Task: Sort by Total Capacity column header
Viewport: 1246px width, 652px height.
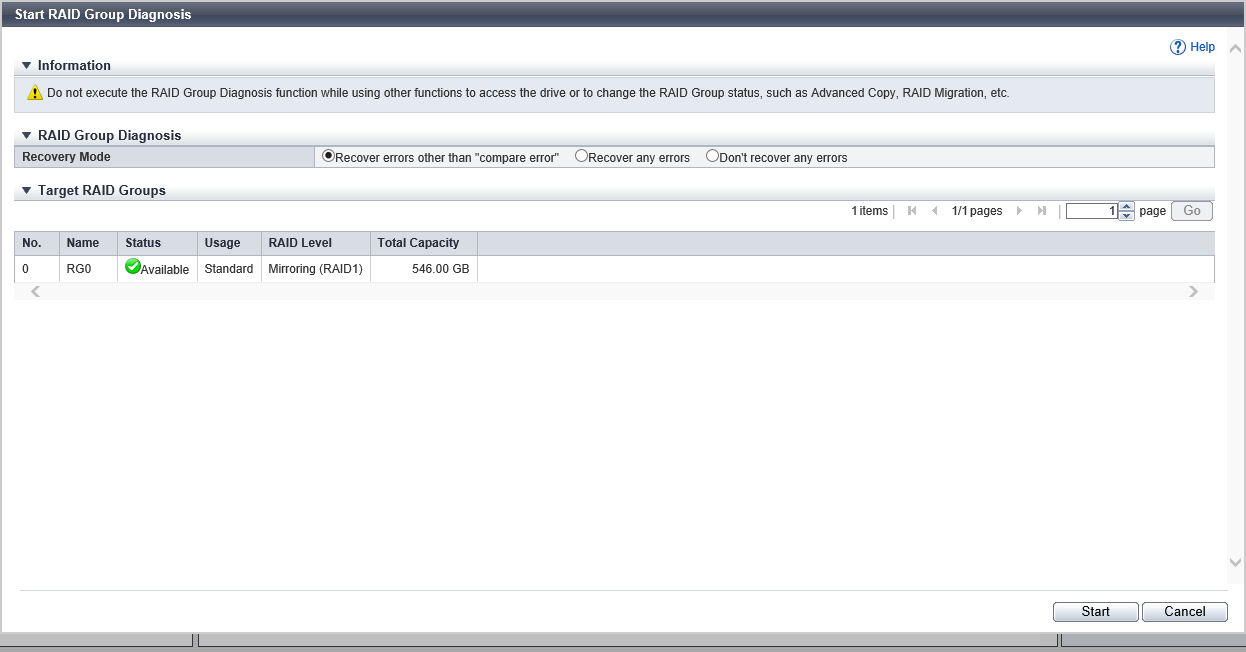Action: pos(418,243)
